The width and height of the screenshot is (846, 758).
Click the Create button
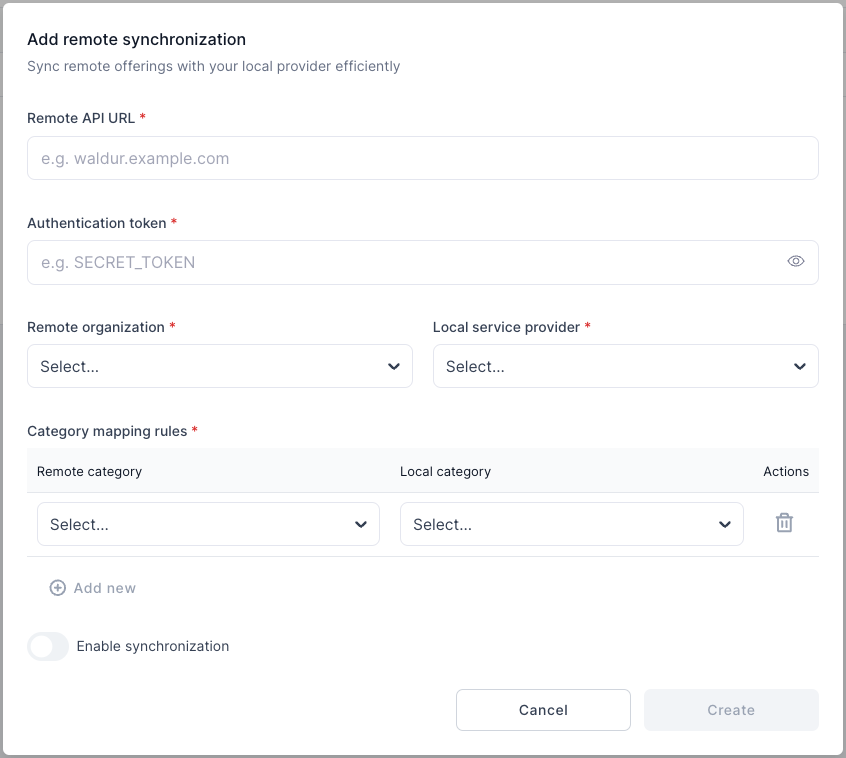(730, 710)
